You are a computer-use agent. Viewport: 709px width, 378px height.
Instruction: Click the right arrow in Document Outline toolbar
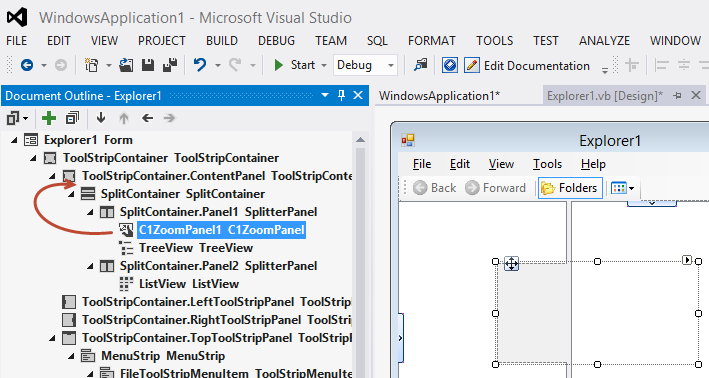click(169, 118)
